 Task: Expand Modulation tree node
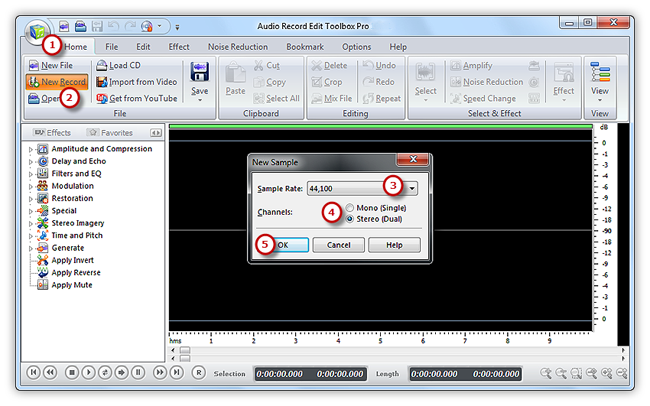pos(31,187)
